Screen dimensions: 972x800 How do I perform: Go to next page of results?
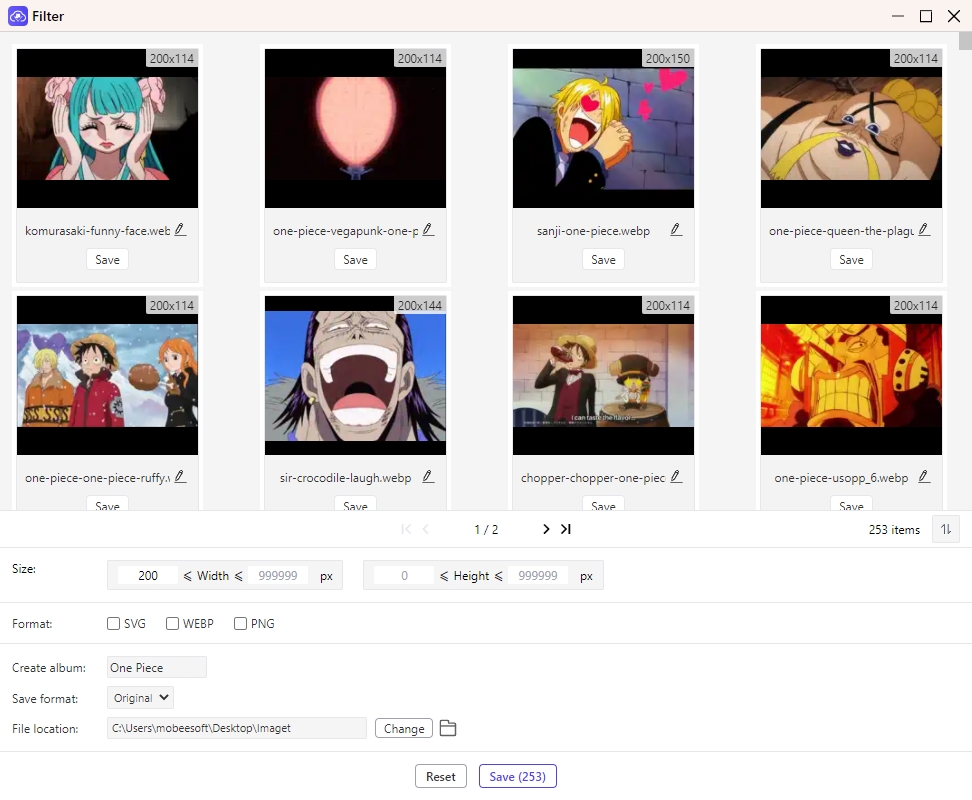pos(546,529)
